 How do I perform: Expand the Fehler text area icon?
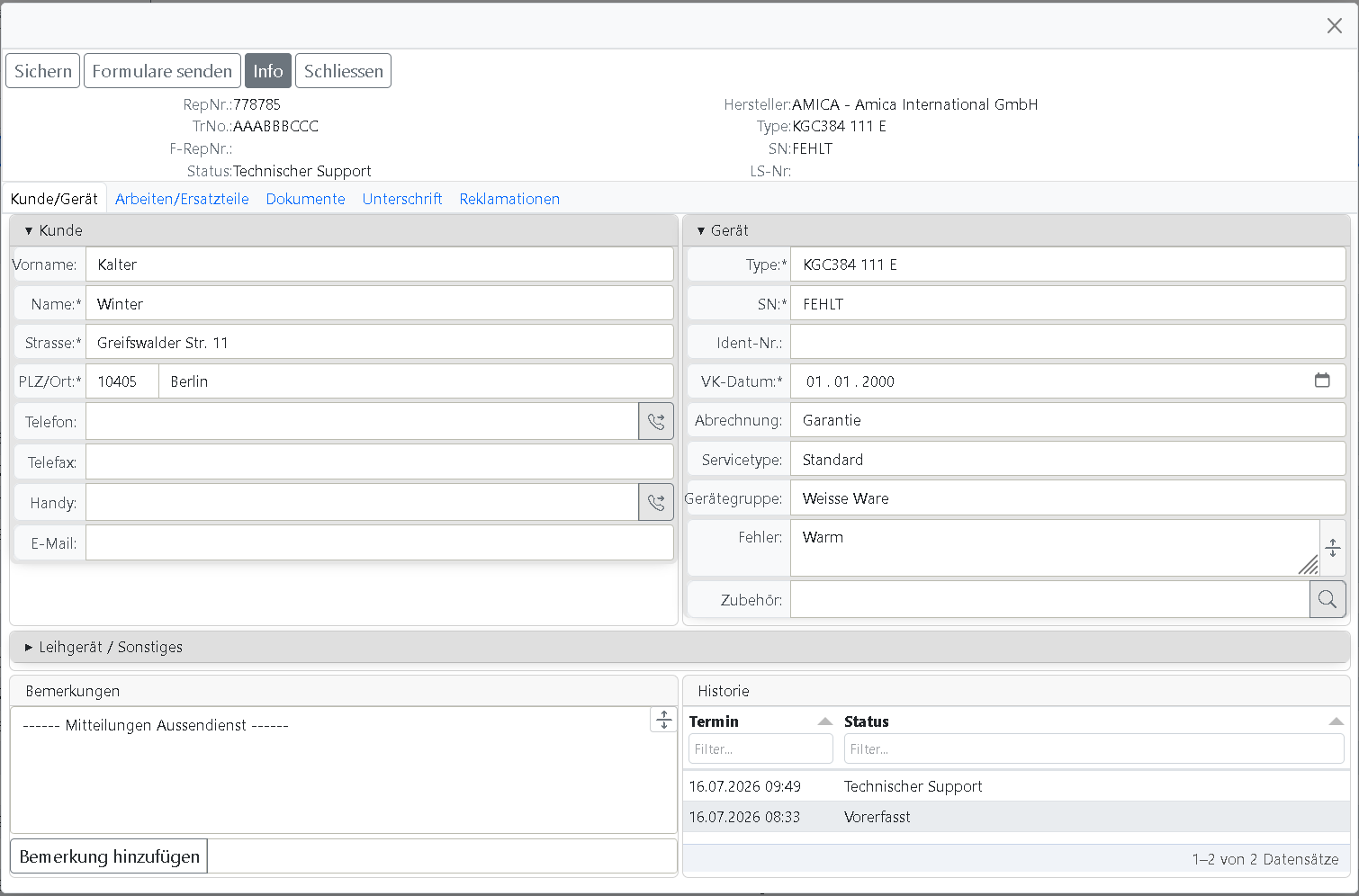pos(1333,547)
